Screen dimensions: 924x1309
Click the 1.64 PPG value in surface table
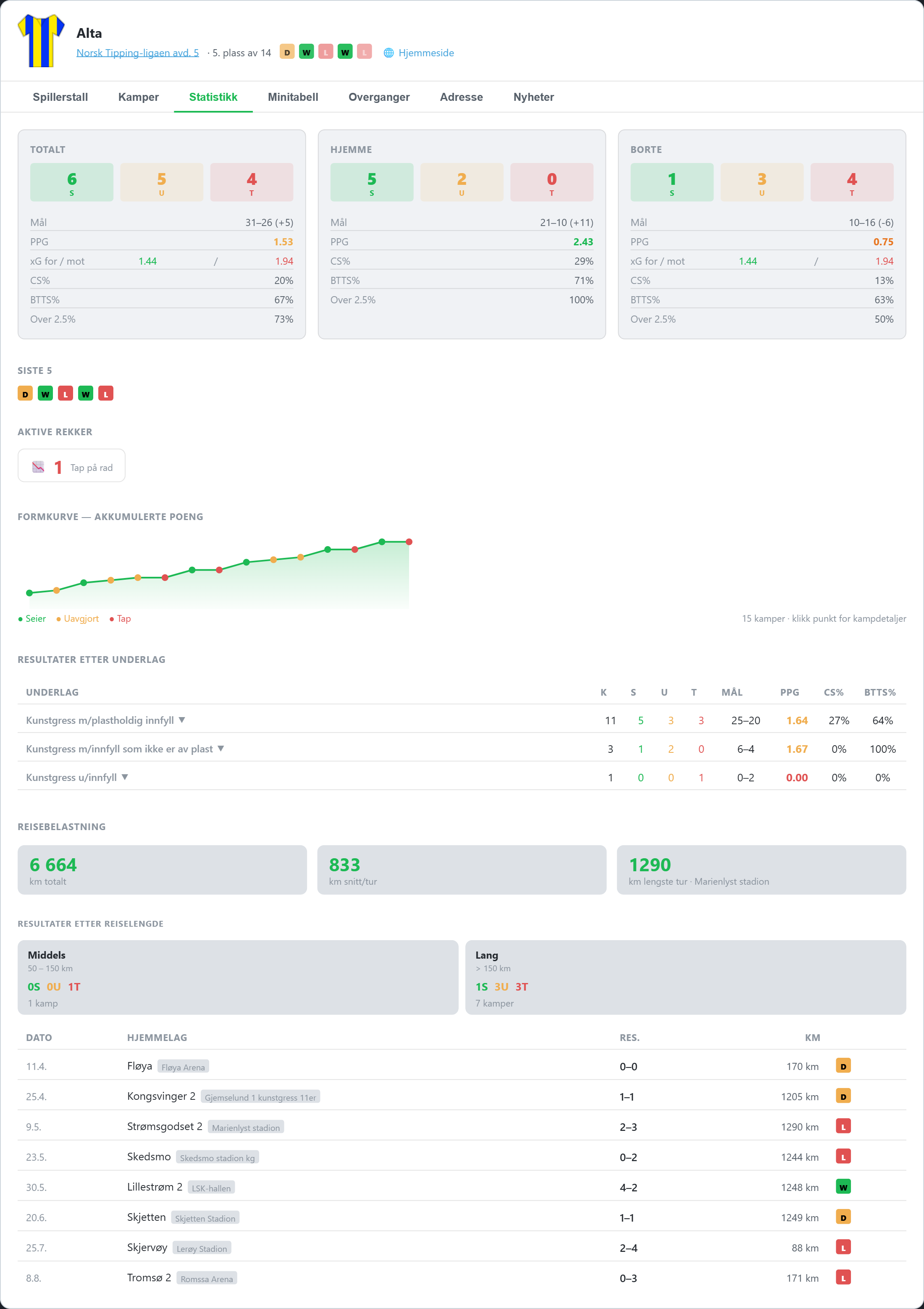point(797,720)
